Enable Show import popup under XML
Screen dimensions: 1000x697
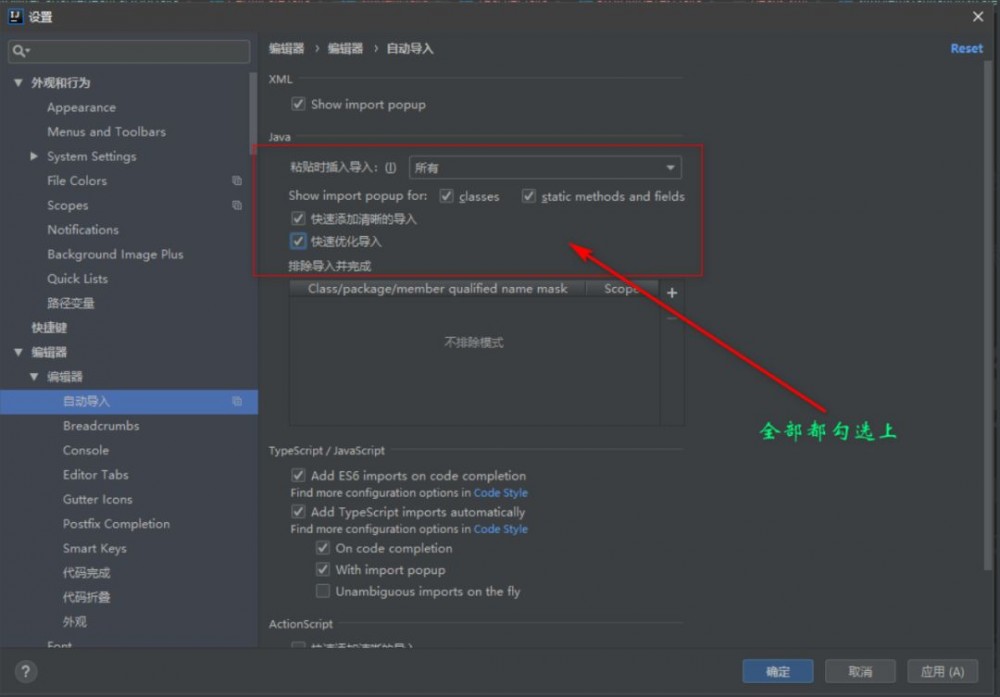[297, 104]
